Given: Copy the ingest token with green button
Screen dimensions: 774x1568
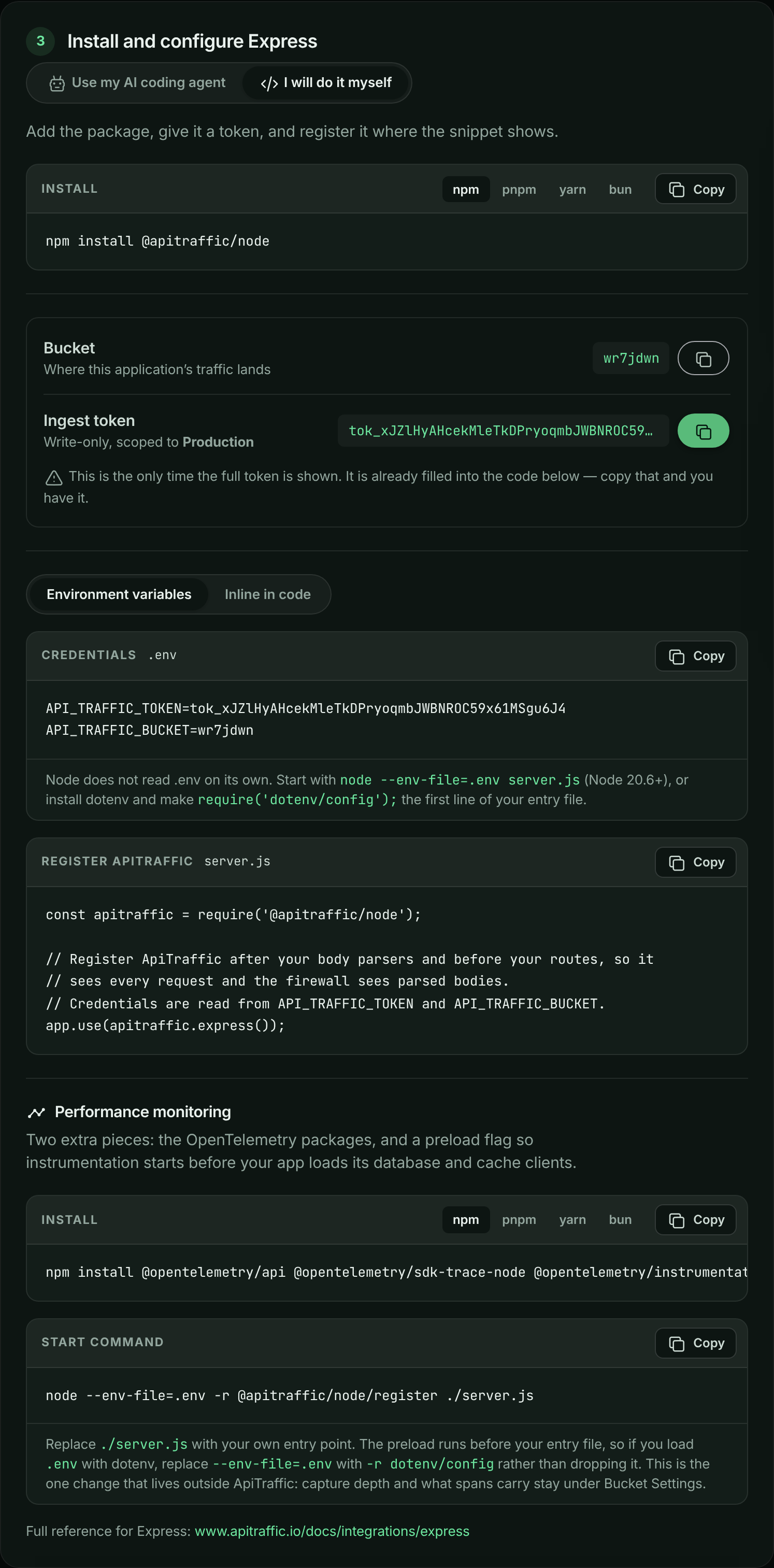Looking at the screenshot, I should point(703,431).
